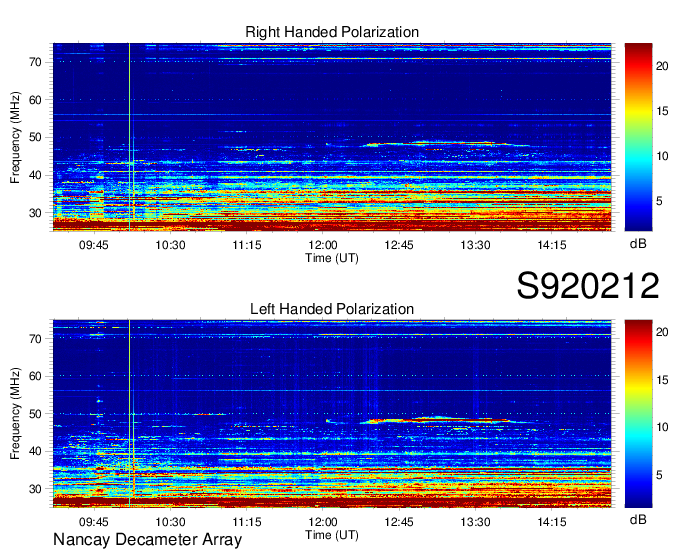Click the 30 MHz tick of Left Handed plot

click(35, 489)
